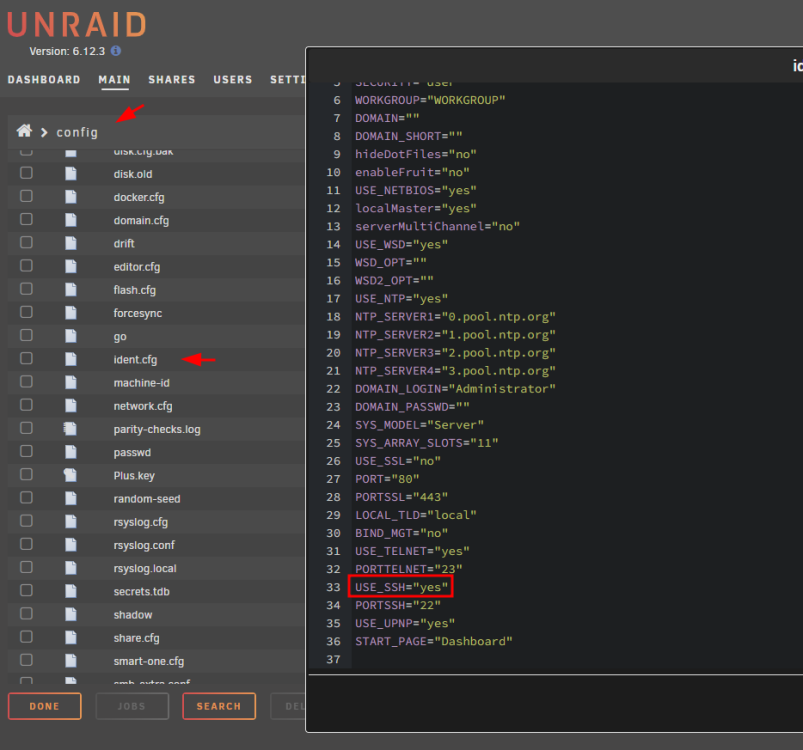Click editor line 33 USE_SSH
Image resolution: width=803 pixels, height=750 pixels.
(401, 587)
